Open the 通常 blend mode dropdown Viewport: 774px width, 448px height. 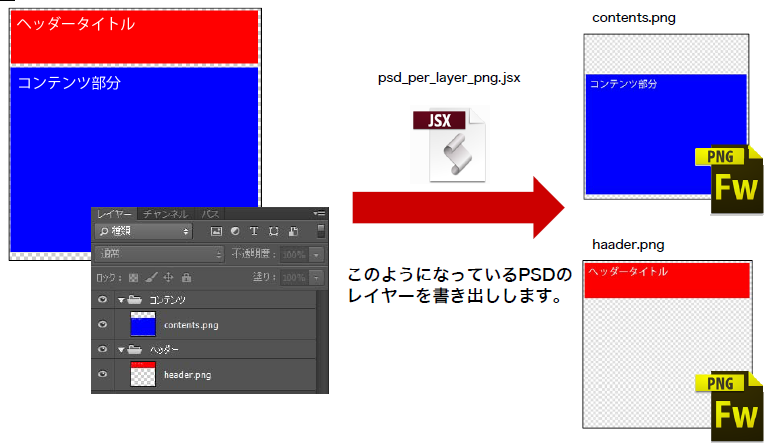coord(159,254)
